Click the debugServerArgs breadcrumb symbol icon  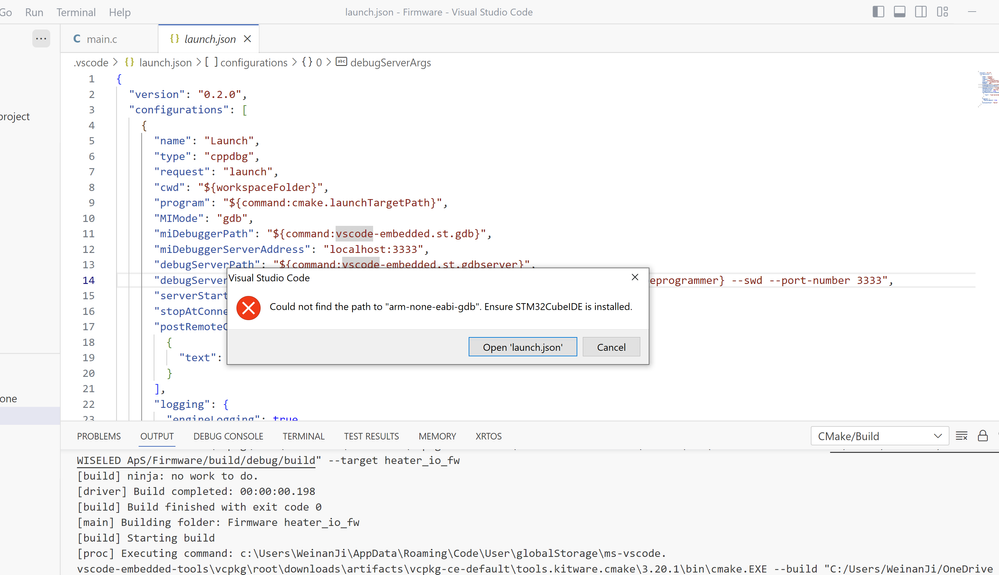pos(341,62)
